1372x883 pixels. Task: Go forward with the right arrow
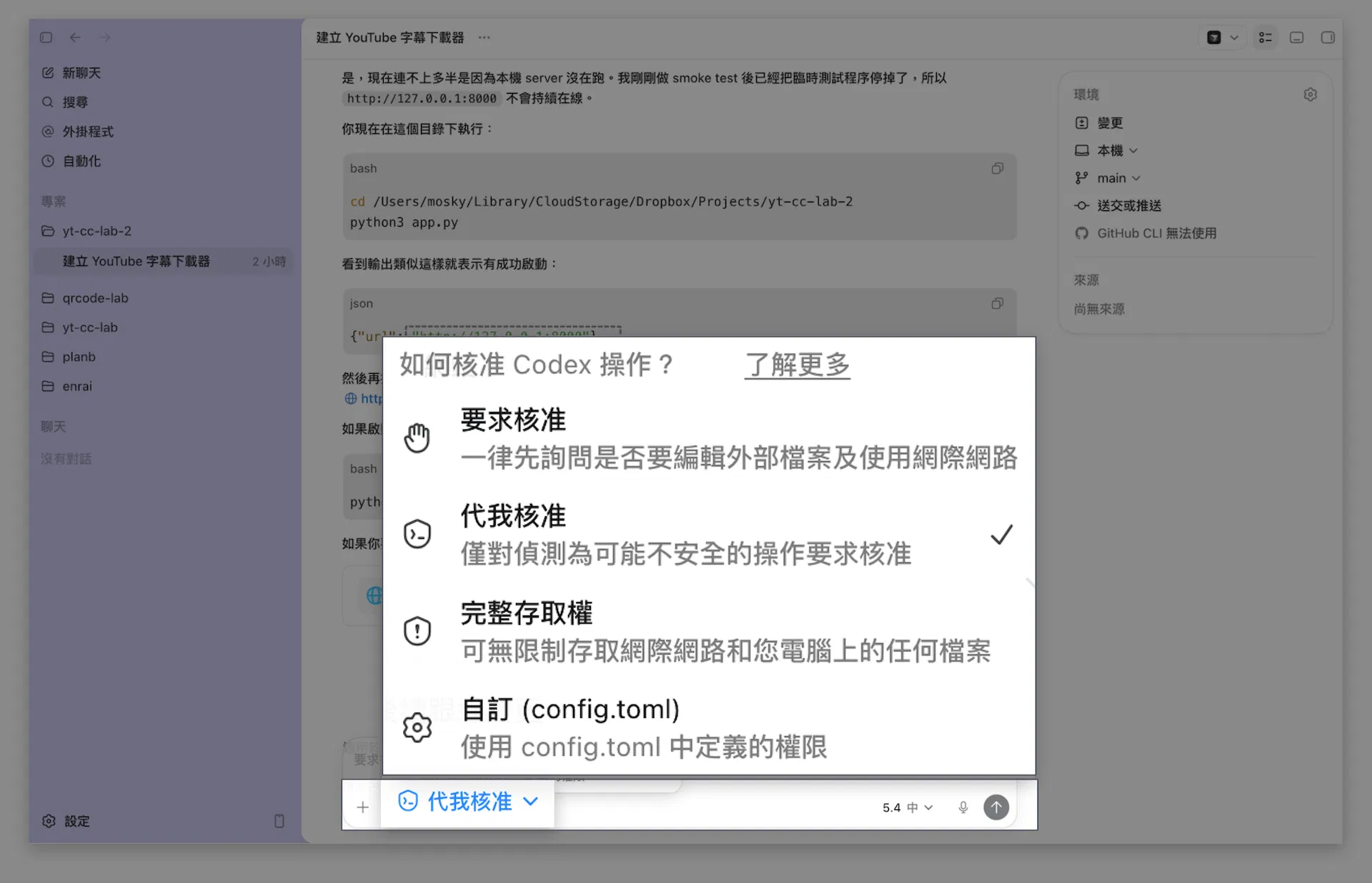click(105, 37)
